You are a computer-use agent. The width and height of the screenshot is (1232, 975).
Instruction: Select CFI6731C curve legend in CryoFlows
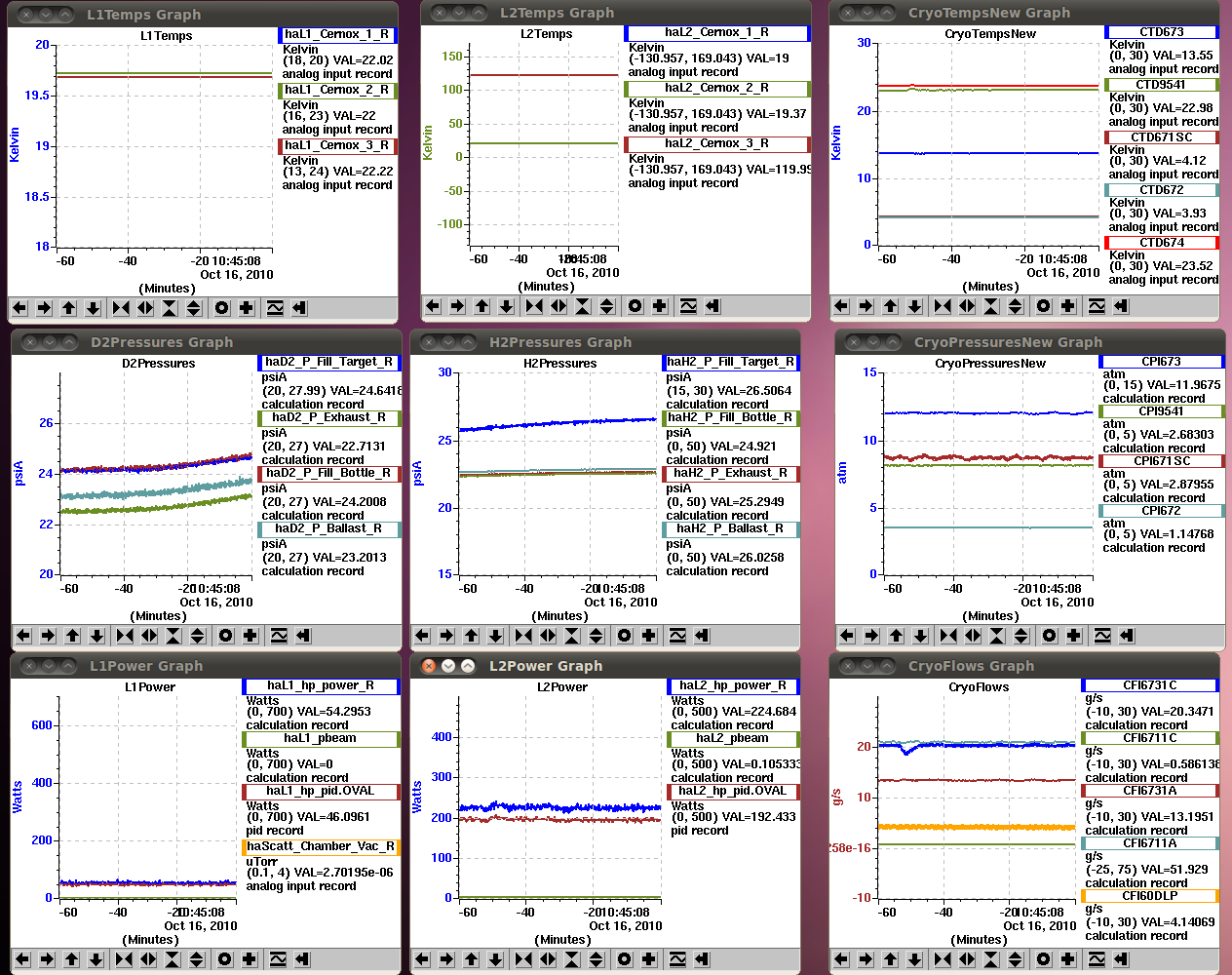coord(1150,685)
